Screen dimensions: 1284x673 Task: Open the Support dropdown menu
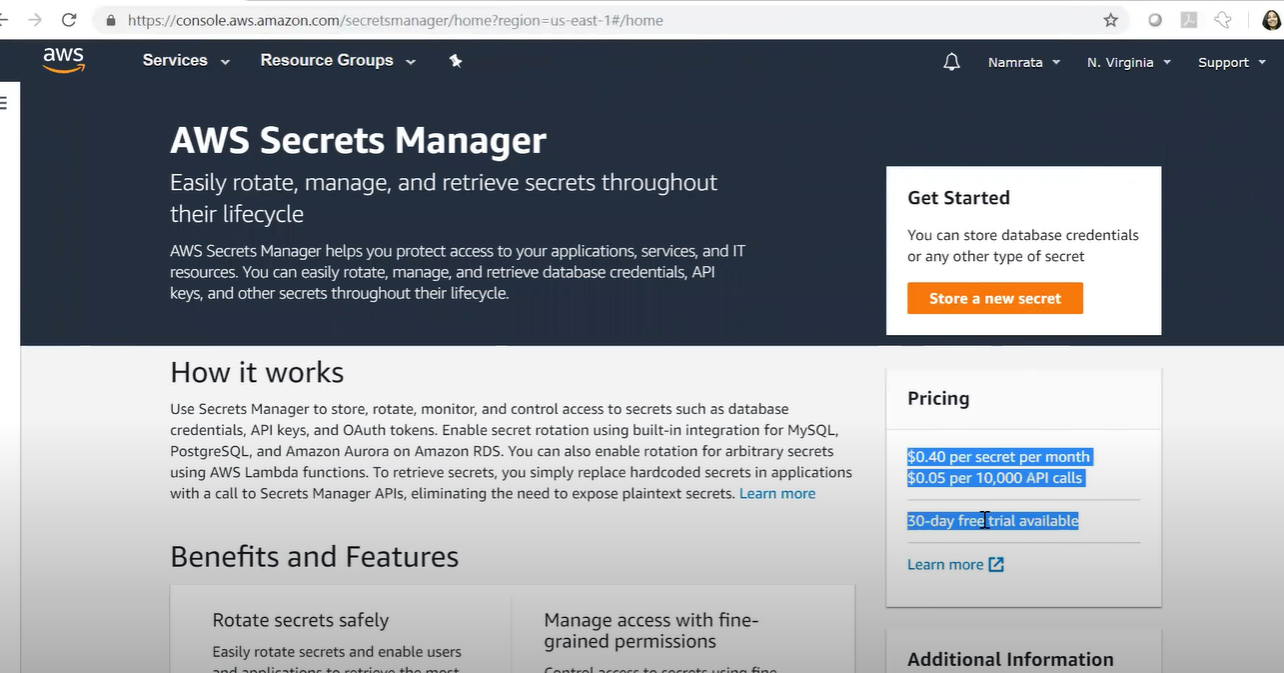coord(1232,62)
